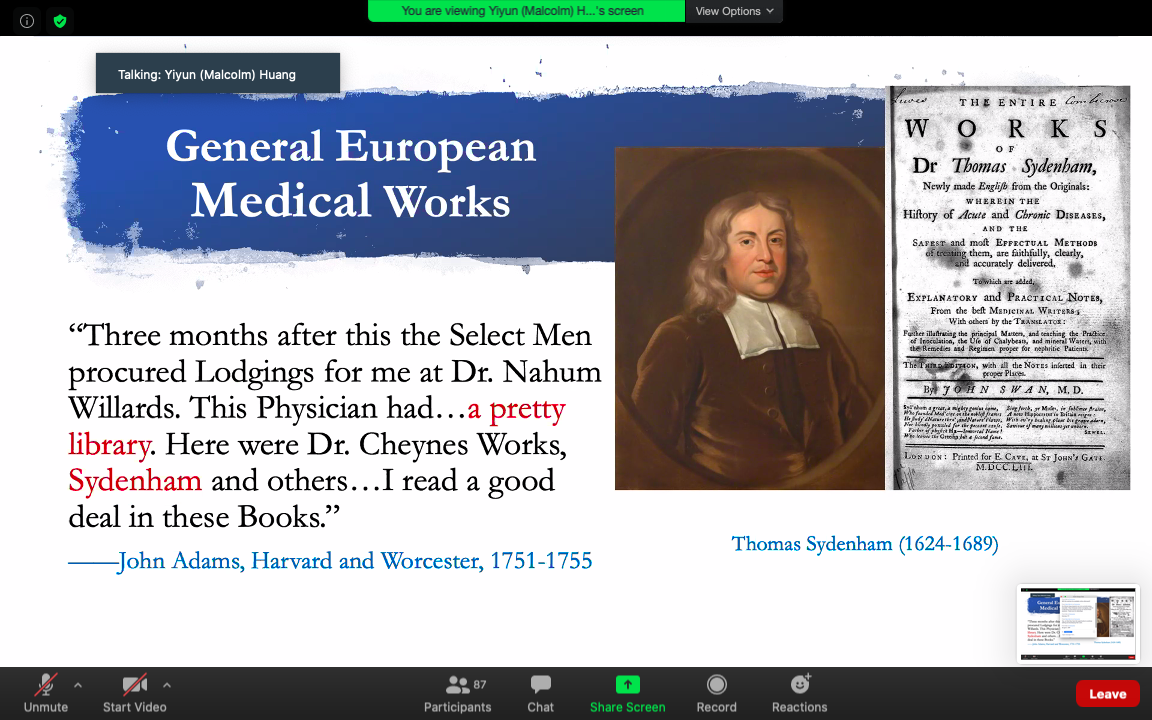Click the green encryption shield icon
1152x720 pixels.
tap(60, 20)
